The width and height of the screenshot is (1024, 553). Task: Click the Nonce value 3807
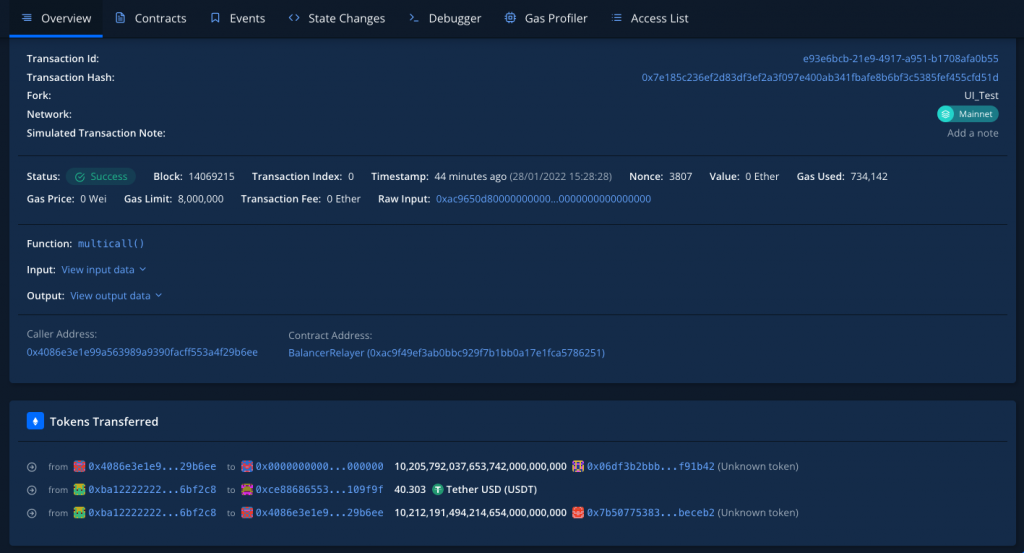click(x=680, y=177)
